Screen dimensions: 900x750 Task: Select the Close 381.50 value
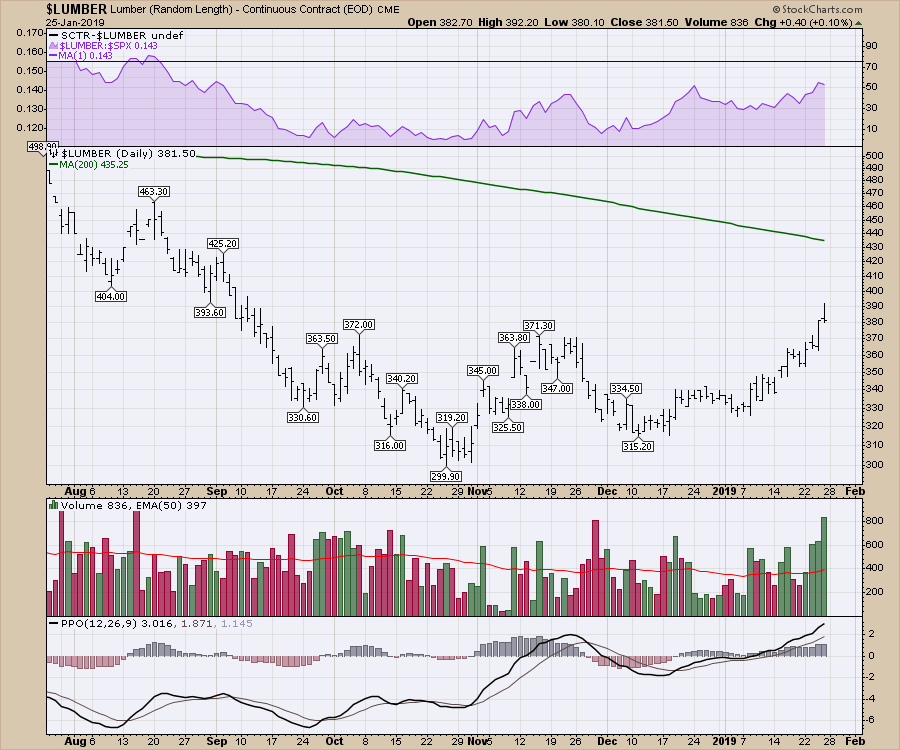click(644, 22)
